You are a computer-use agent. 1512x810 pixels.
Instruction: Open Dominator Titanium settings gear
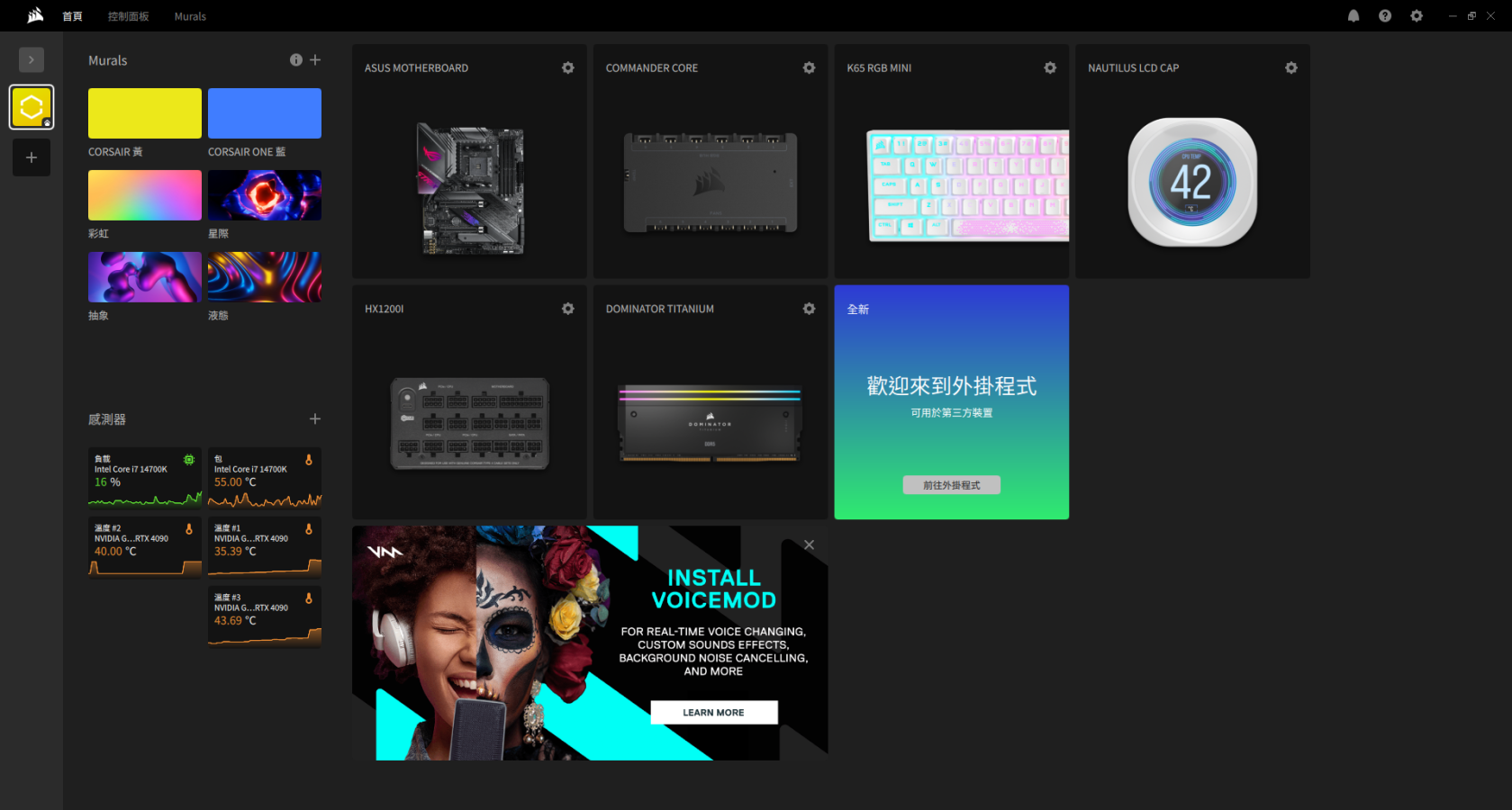809,309
